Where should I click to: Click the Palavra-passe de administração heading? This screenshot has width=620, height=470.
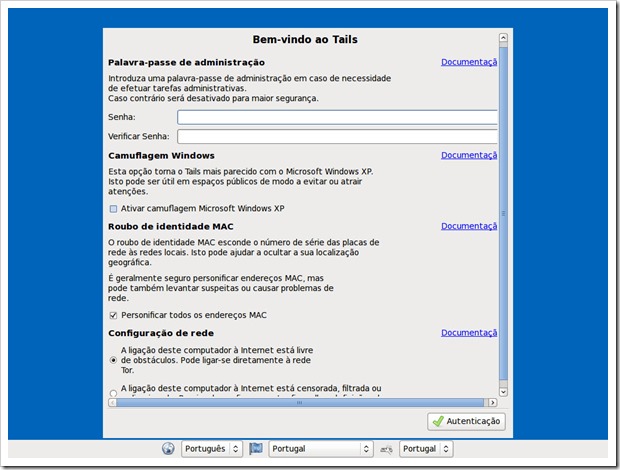187,62
